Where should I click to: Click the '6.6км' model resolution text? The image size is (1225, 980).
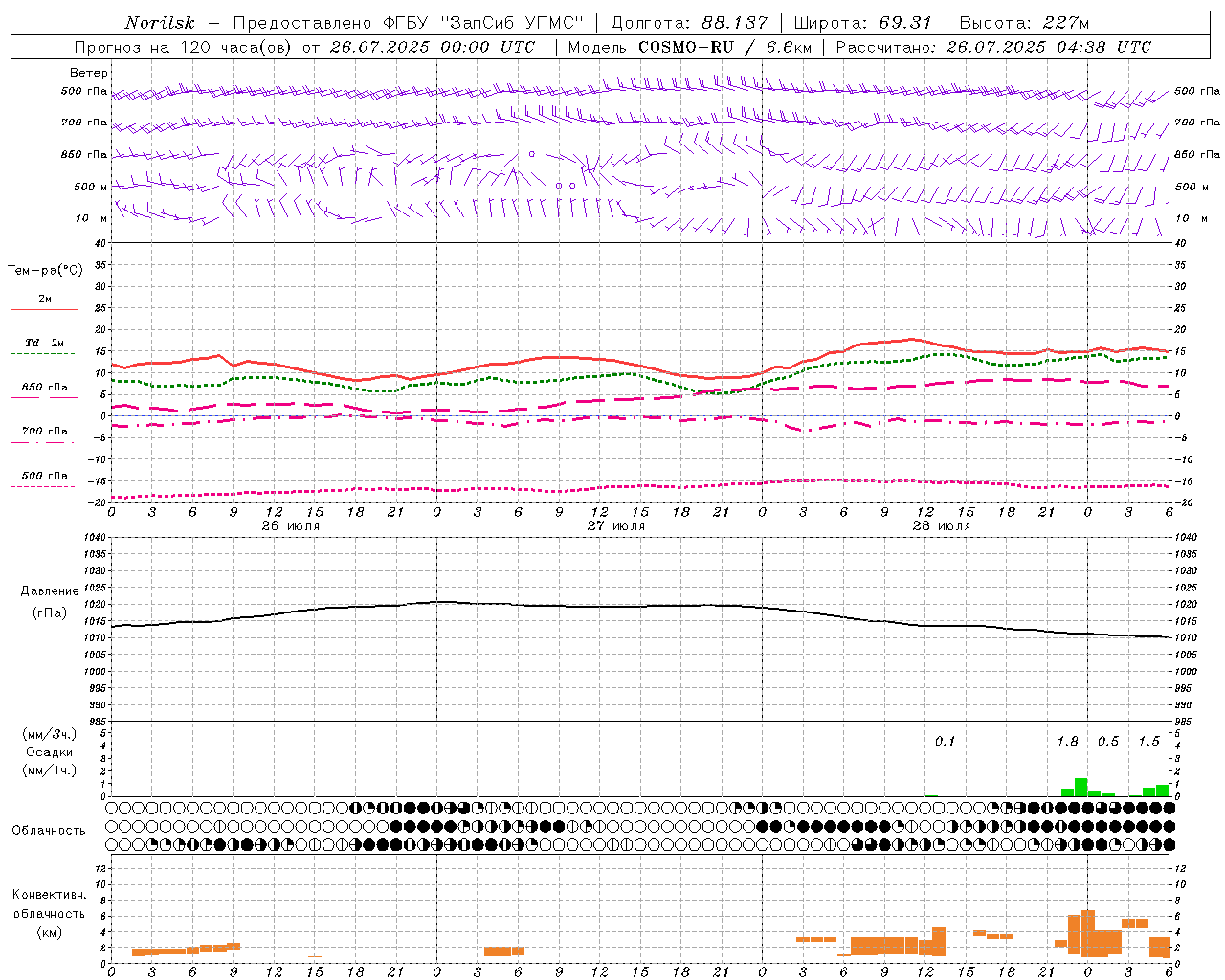[x=790, y=47]
